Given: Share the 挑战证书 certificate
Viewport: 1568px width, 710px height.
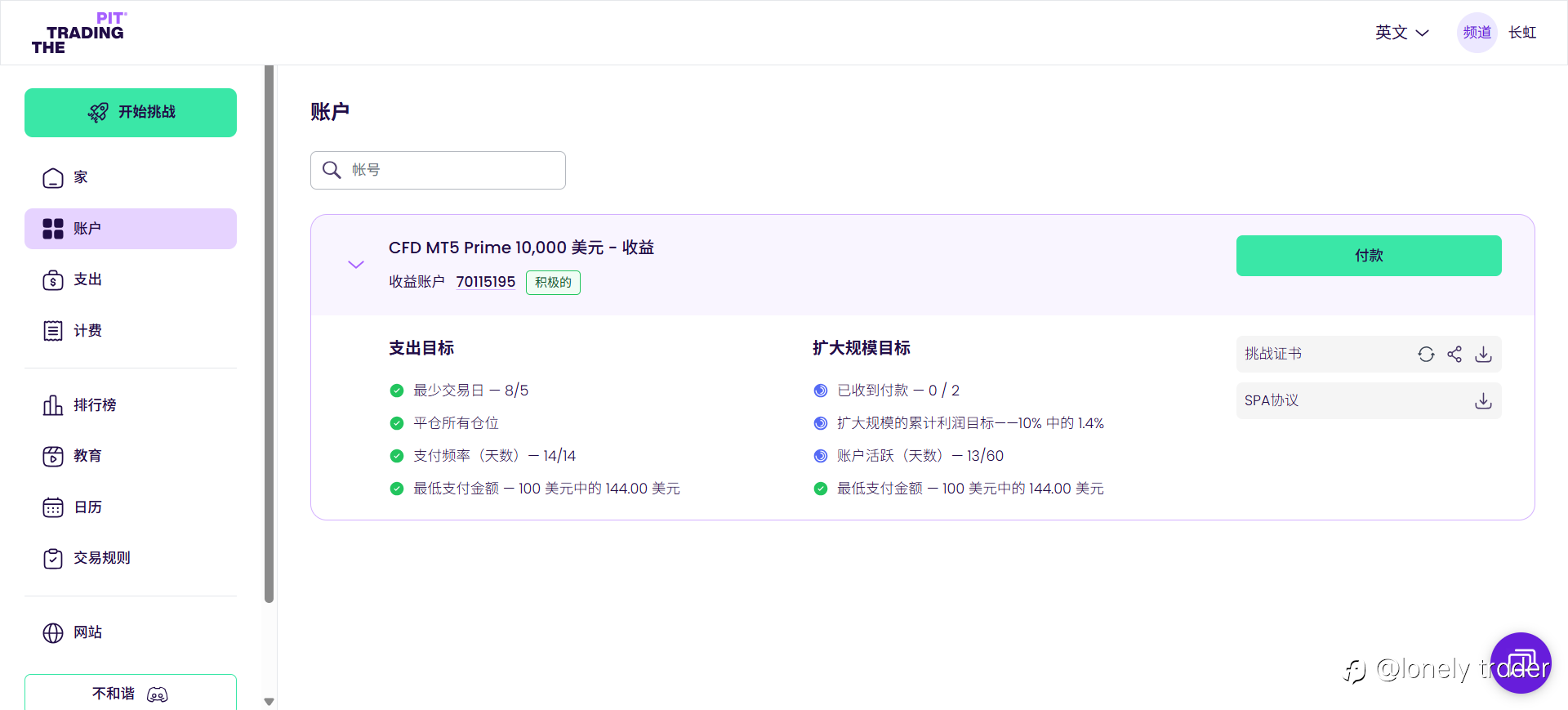Looking at the screenshot, I should point(1454,354).
